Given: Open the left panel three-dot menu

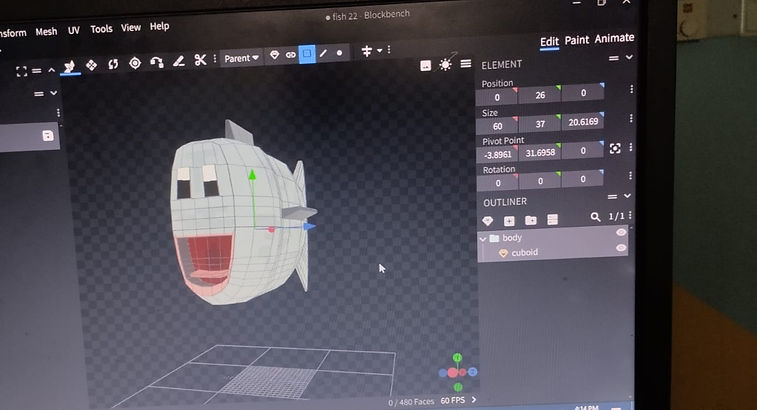Looking at the screenshot, I should point(58,113).
